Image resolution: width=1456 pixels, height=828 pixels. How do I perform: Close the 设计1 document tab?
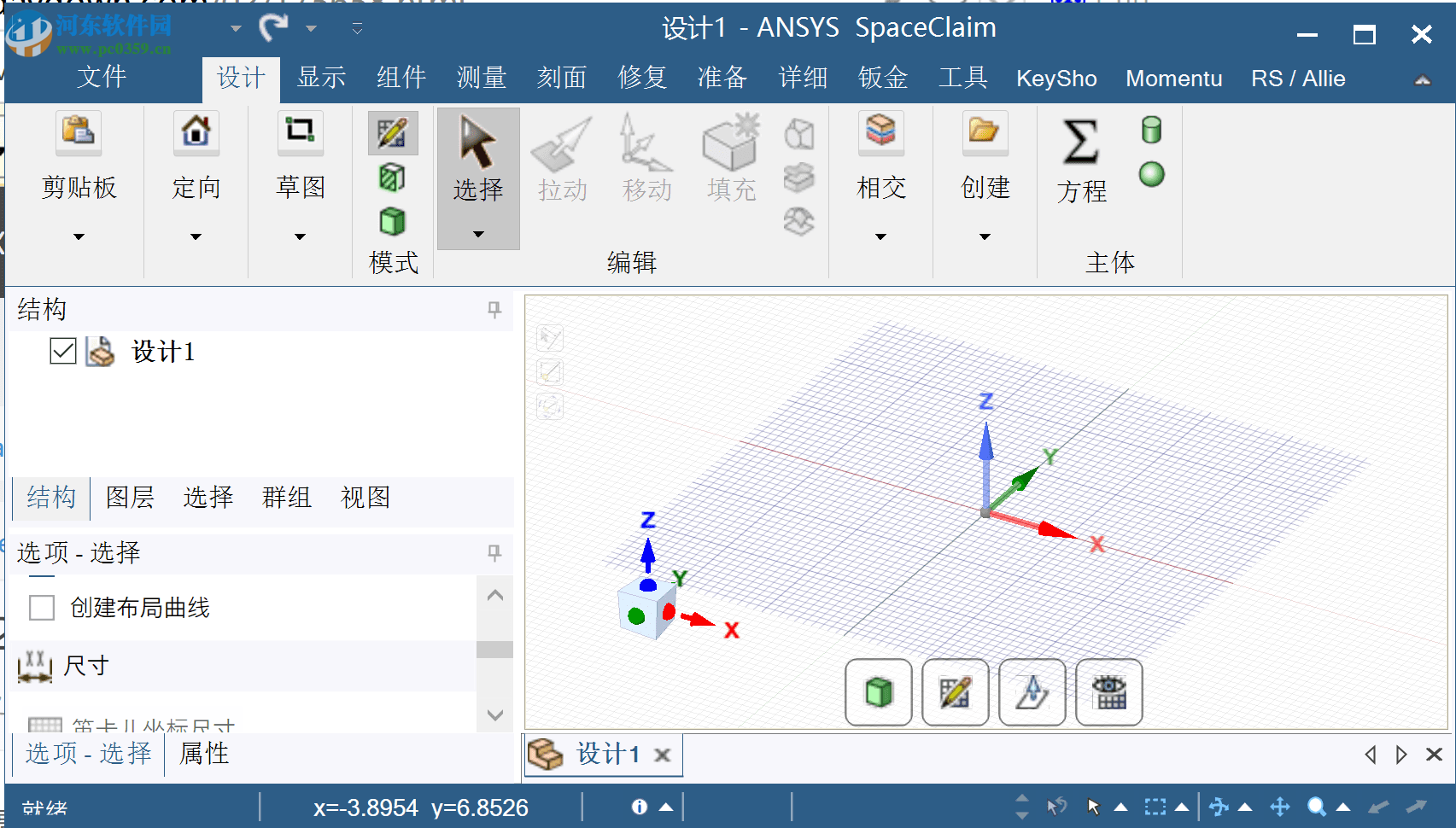pyautogui.click(x=662, y=755)
